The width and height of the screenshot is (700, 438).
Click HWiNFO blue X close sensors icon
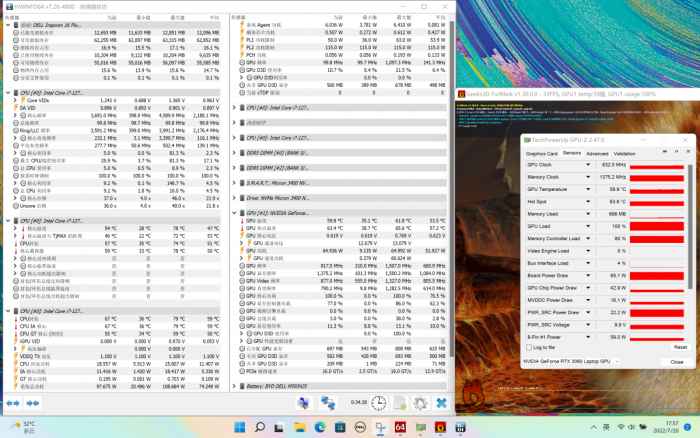click(x=441, y=403)
